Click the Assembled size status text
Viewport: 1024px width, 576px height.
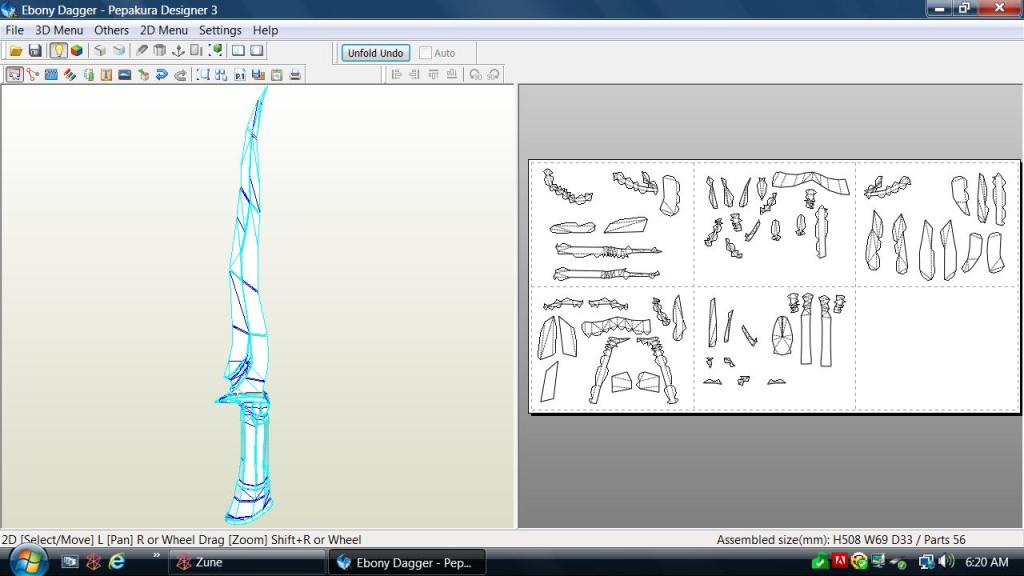[x=840, y=539]
